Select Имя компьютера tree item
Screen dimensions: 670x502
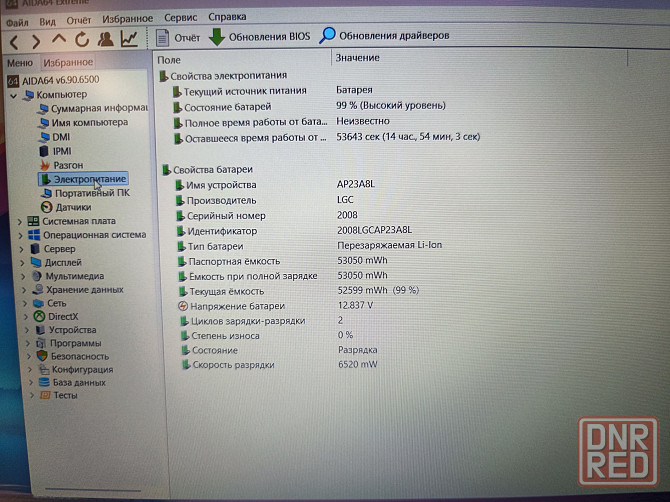pos(83,123)
